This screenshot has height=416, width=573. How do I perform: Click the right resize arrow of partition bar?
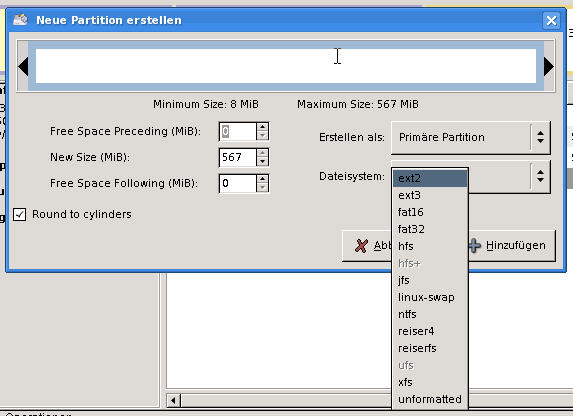(x=549, y=67)
